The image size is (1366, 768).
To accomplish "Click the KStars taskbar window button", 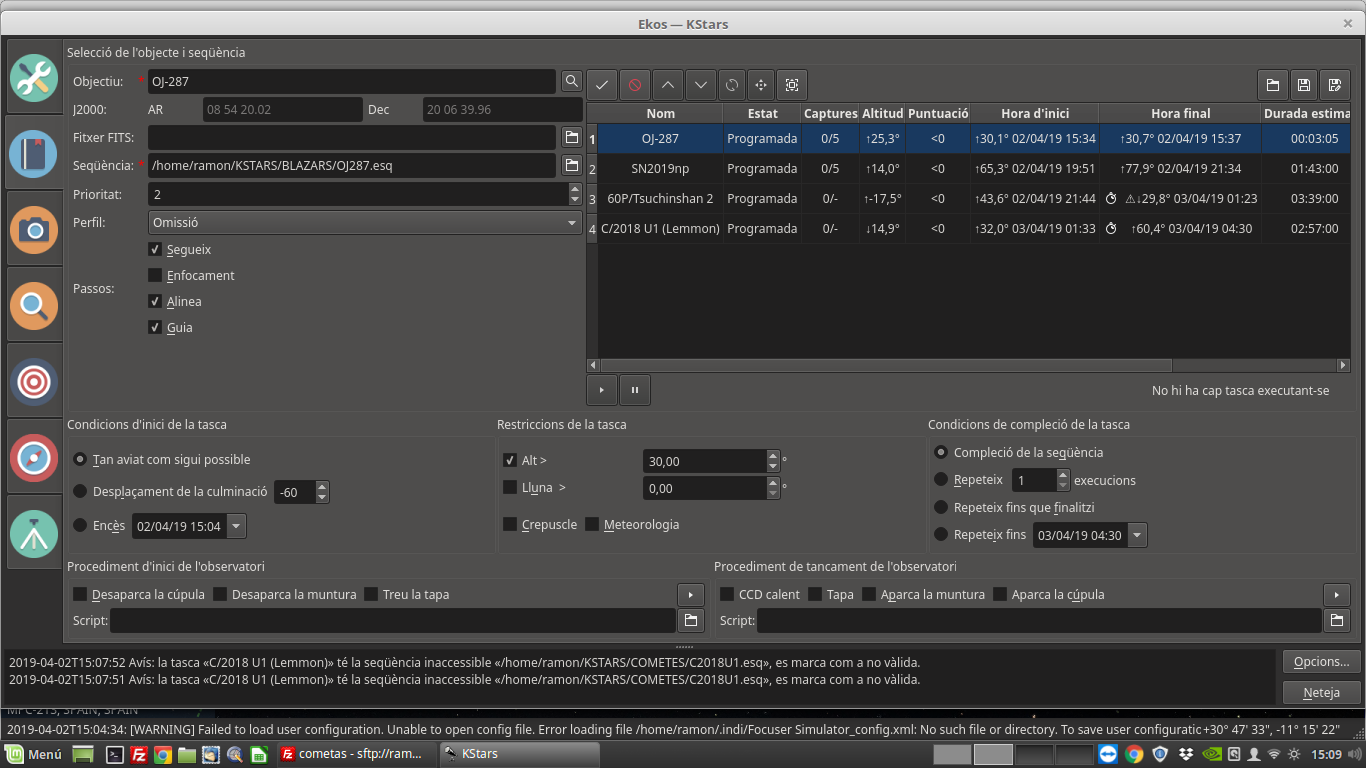I will tap(519, 754).
